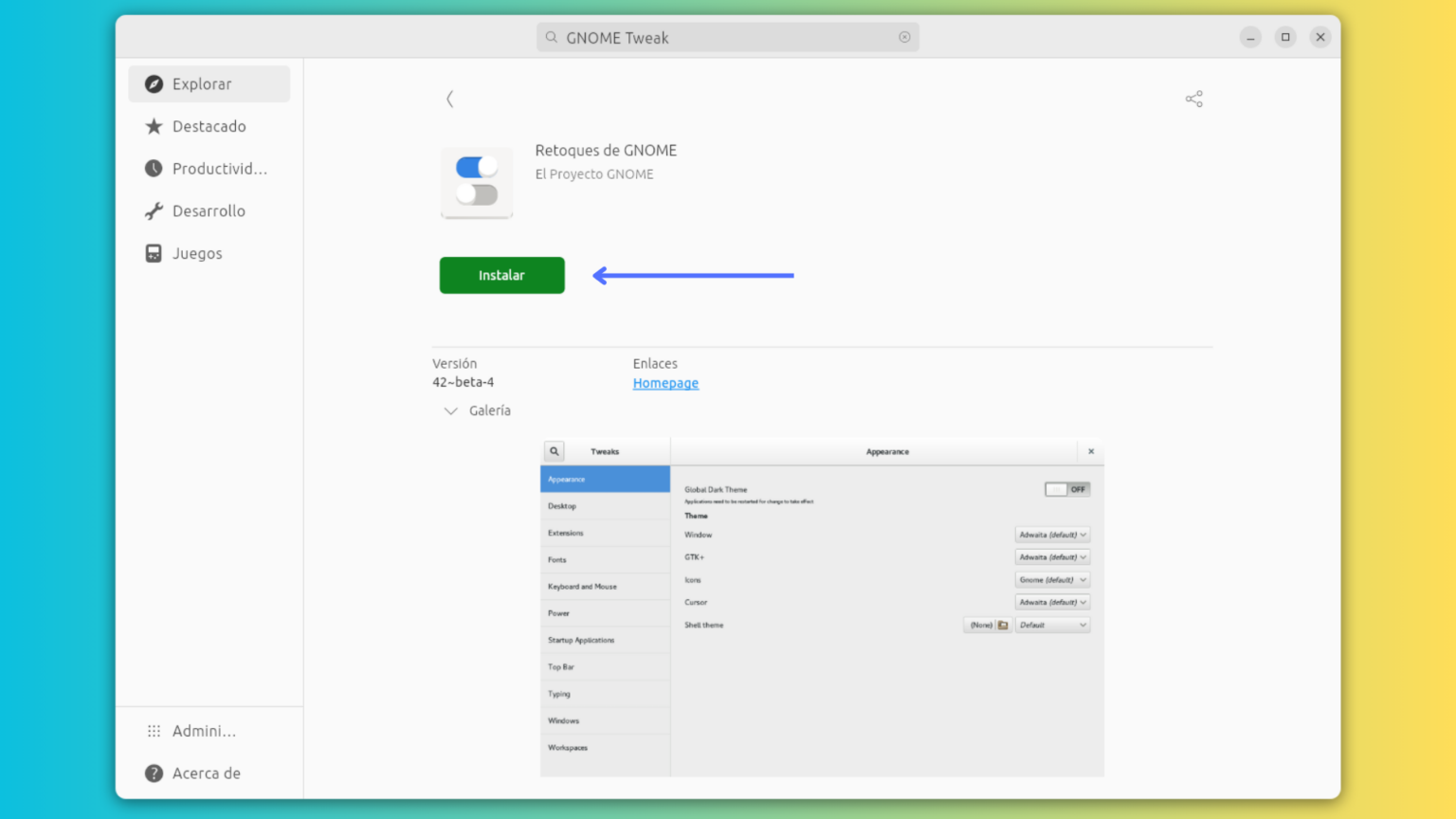This screenshot has width=1456, height=819.
Task: Toggle Global Dark Theme off switch in preview
Action: [1066, 488]
